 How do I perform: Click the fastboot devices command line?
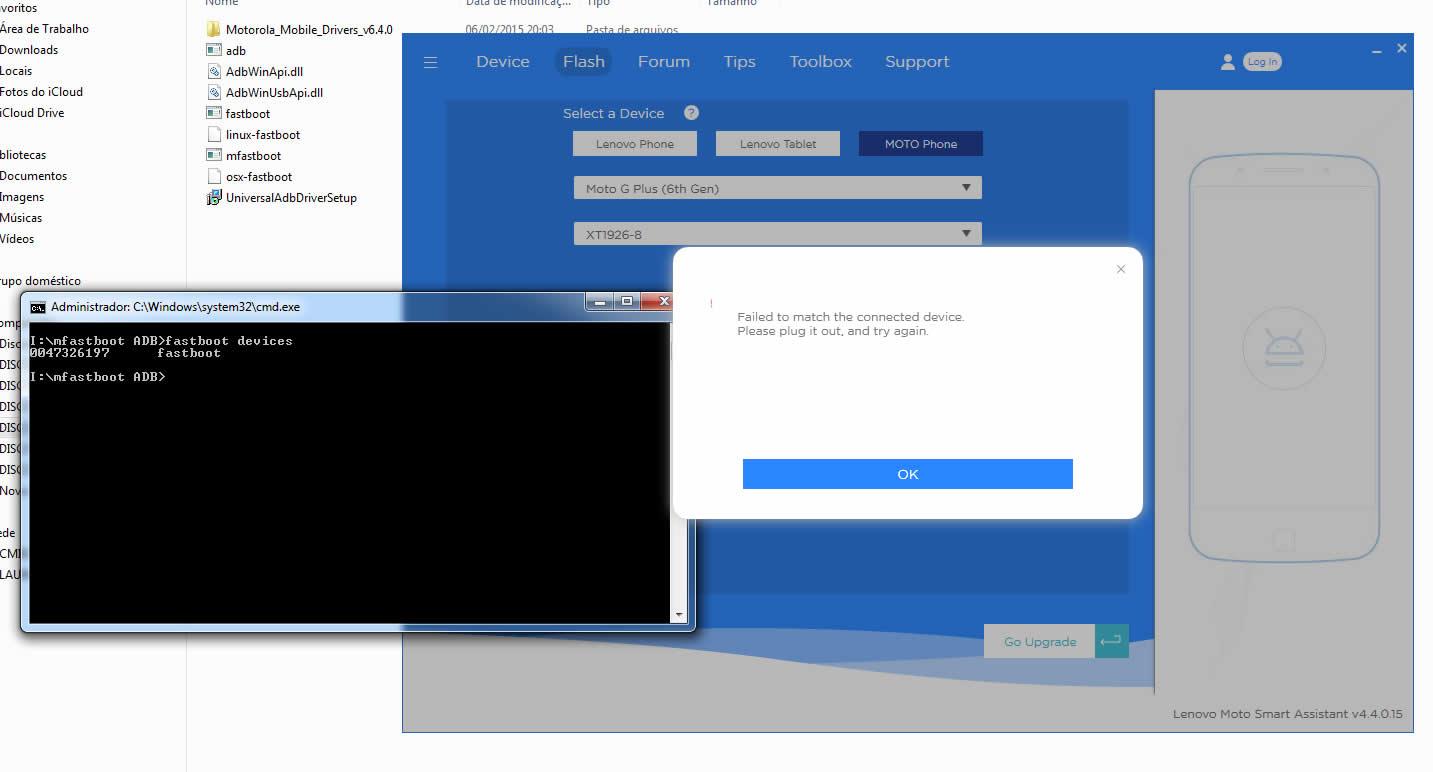pyautogui.click(x=161, y=341)
